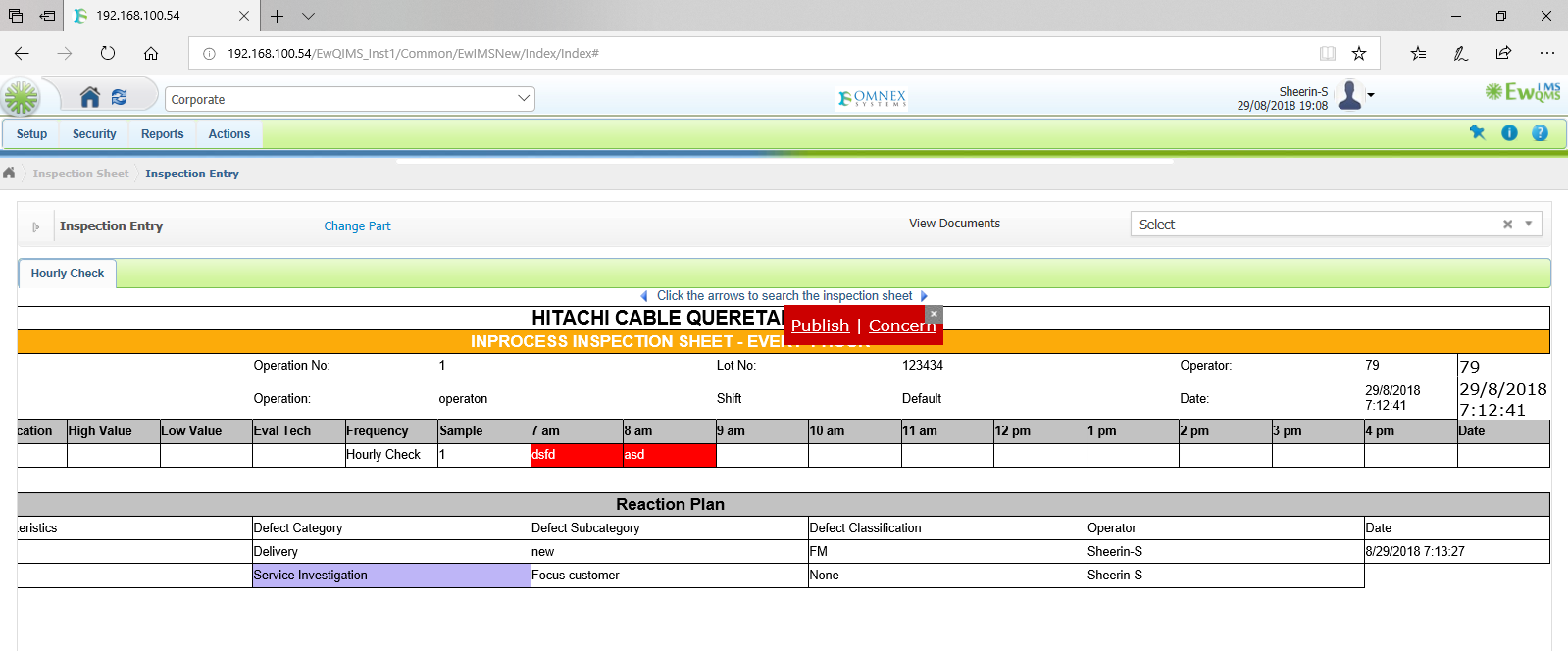Close the 192.168.100.54 browser tab
Image resolution: width=1568 pixels, height=651 pixels.
click(x=244, y=16)
